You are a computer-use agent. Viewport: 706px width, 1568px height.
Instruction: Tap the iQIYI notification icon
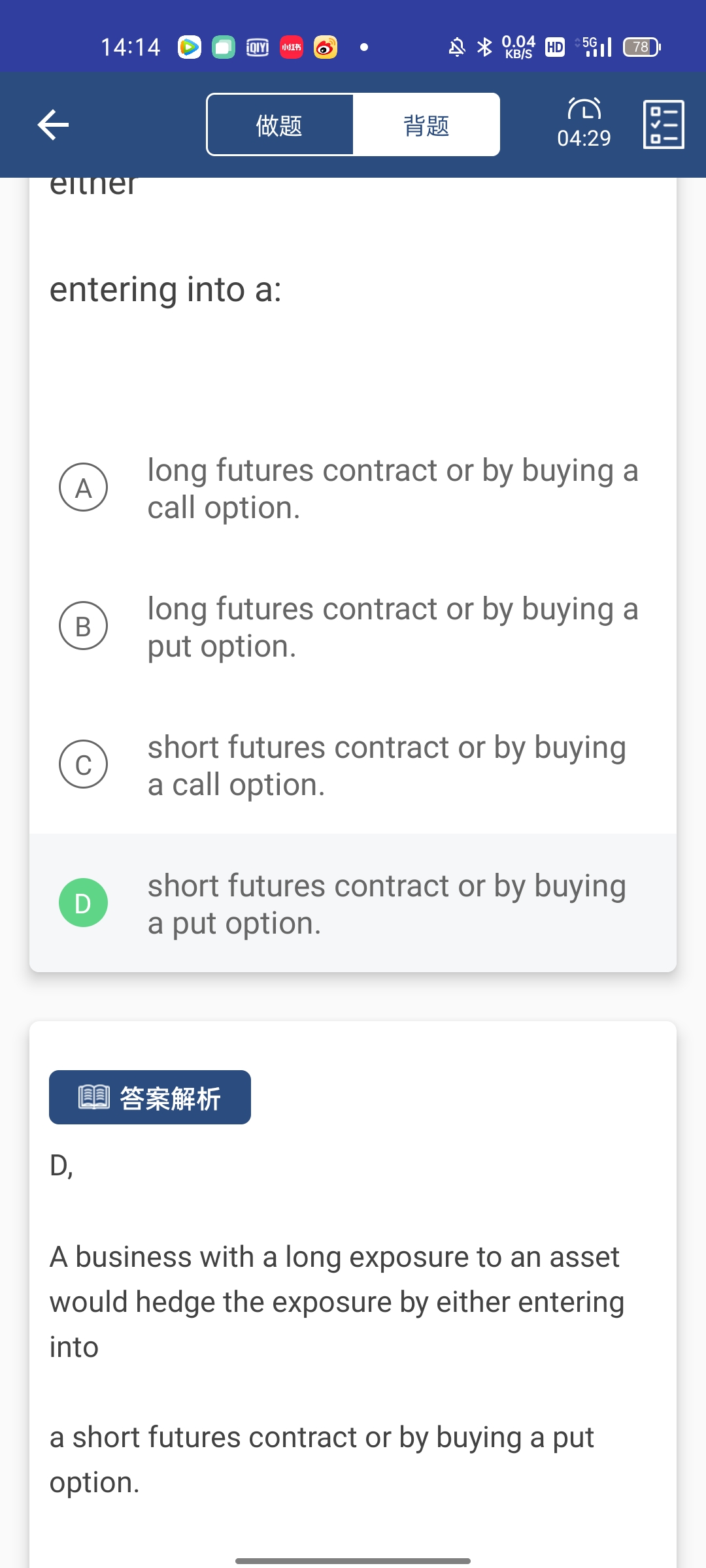pos(258,47)
